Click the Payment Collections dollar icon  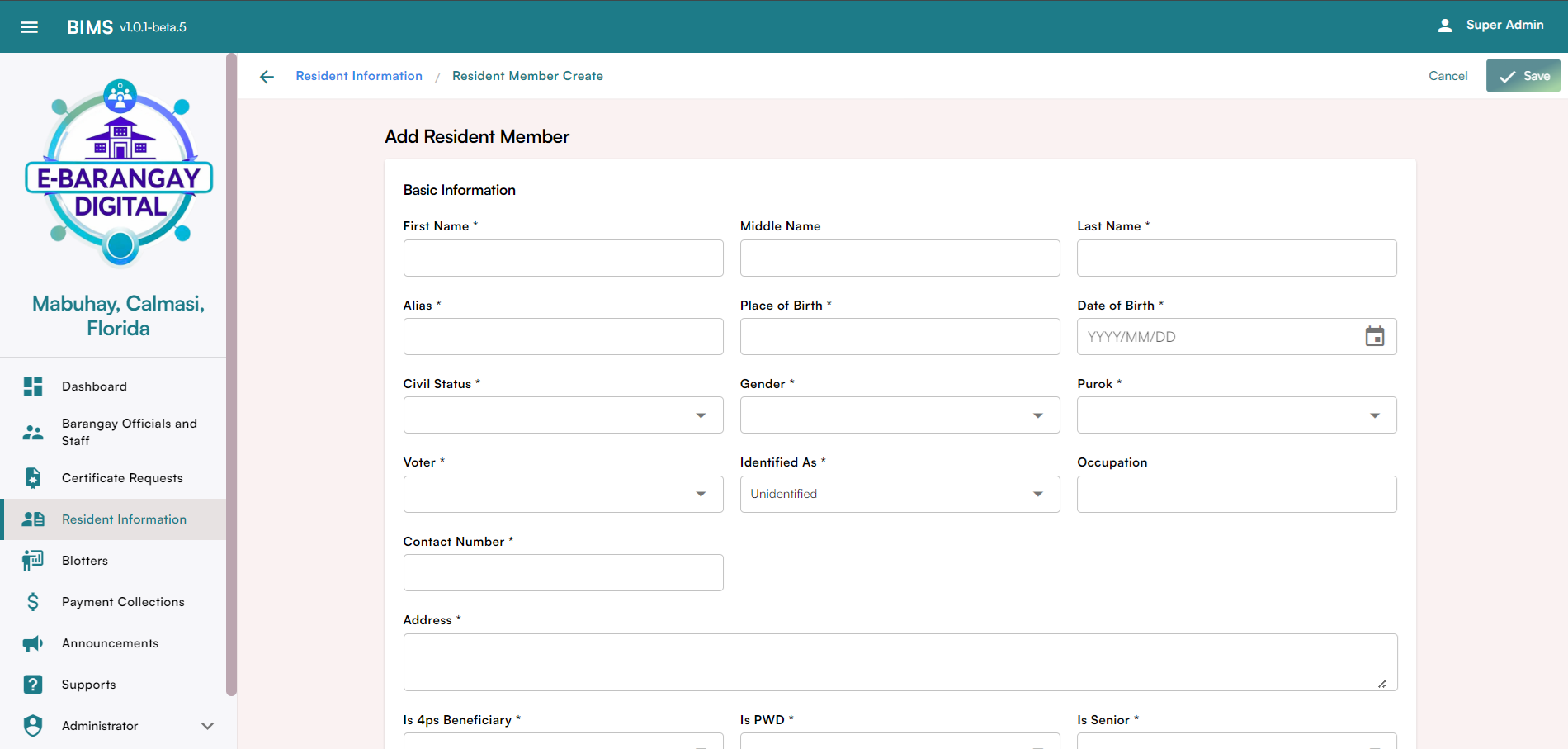point(33,602)
